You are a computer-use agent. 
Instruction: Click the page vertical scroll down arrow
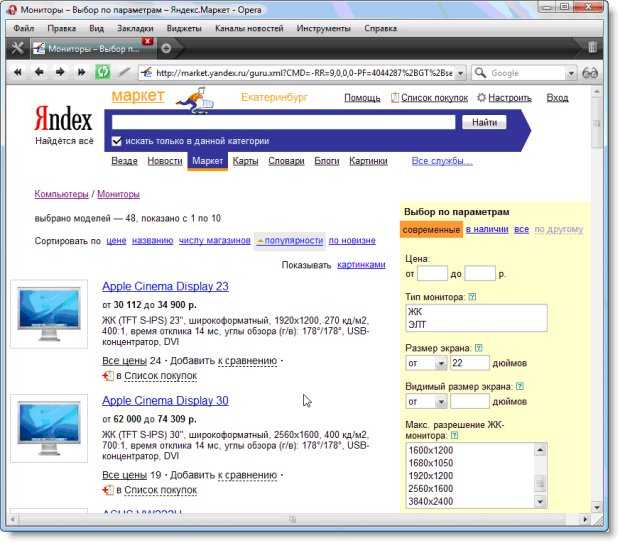(x=597, y=507)
